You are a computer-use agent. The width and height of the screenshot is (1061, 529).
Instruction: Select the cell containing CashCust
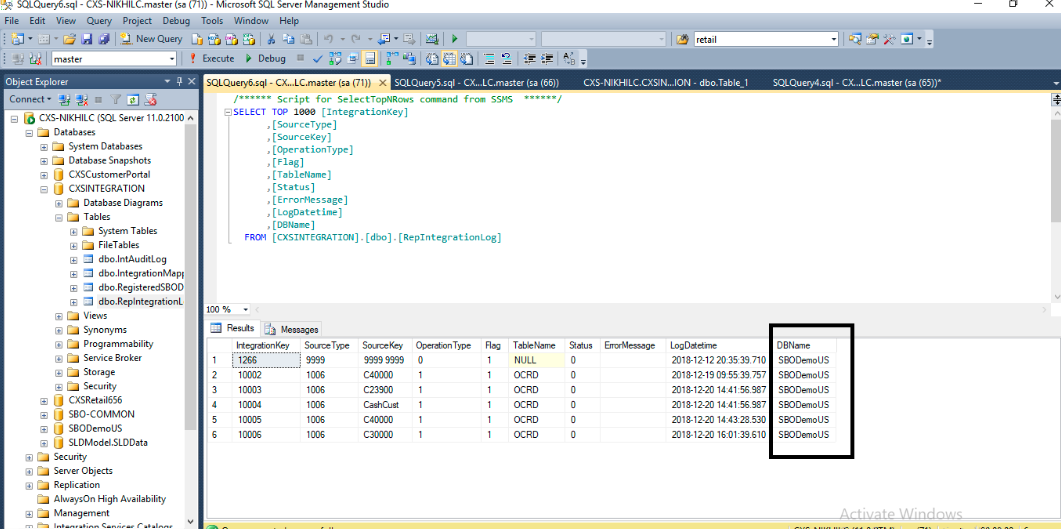pos(385,405)
